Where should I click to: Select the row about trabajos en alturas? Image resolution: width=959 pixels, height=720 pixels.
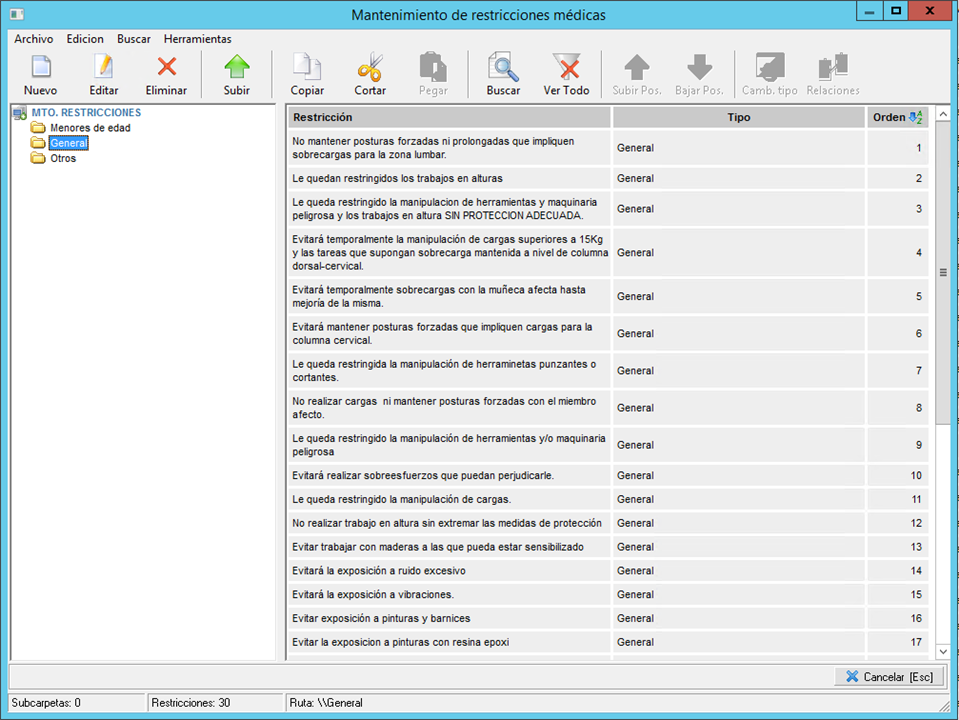449,179
